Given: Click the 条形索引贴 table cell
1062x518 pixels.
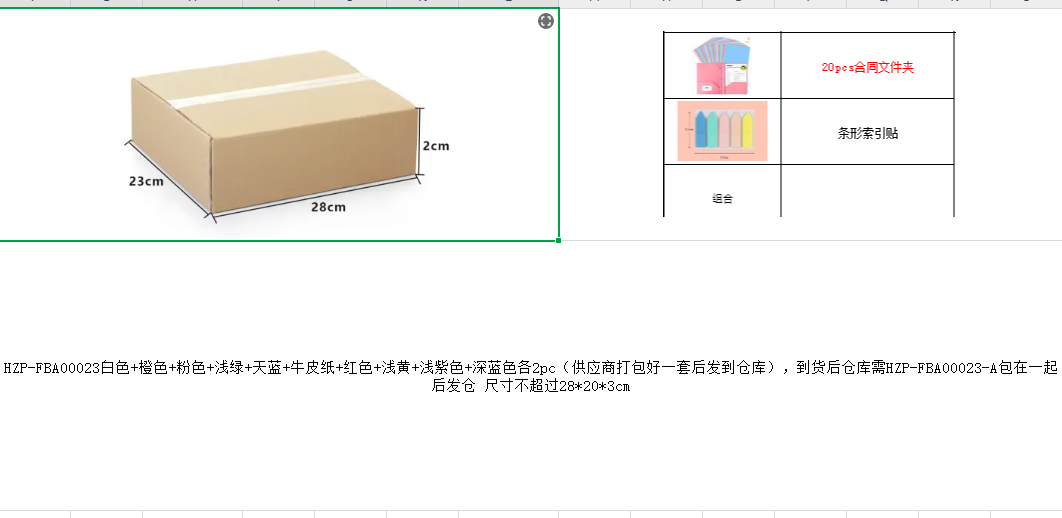Looking at the screenshot, I should [x=868, y=133].
